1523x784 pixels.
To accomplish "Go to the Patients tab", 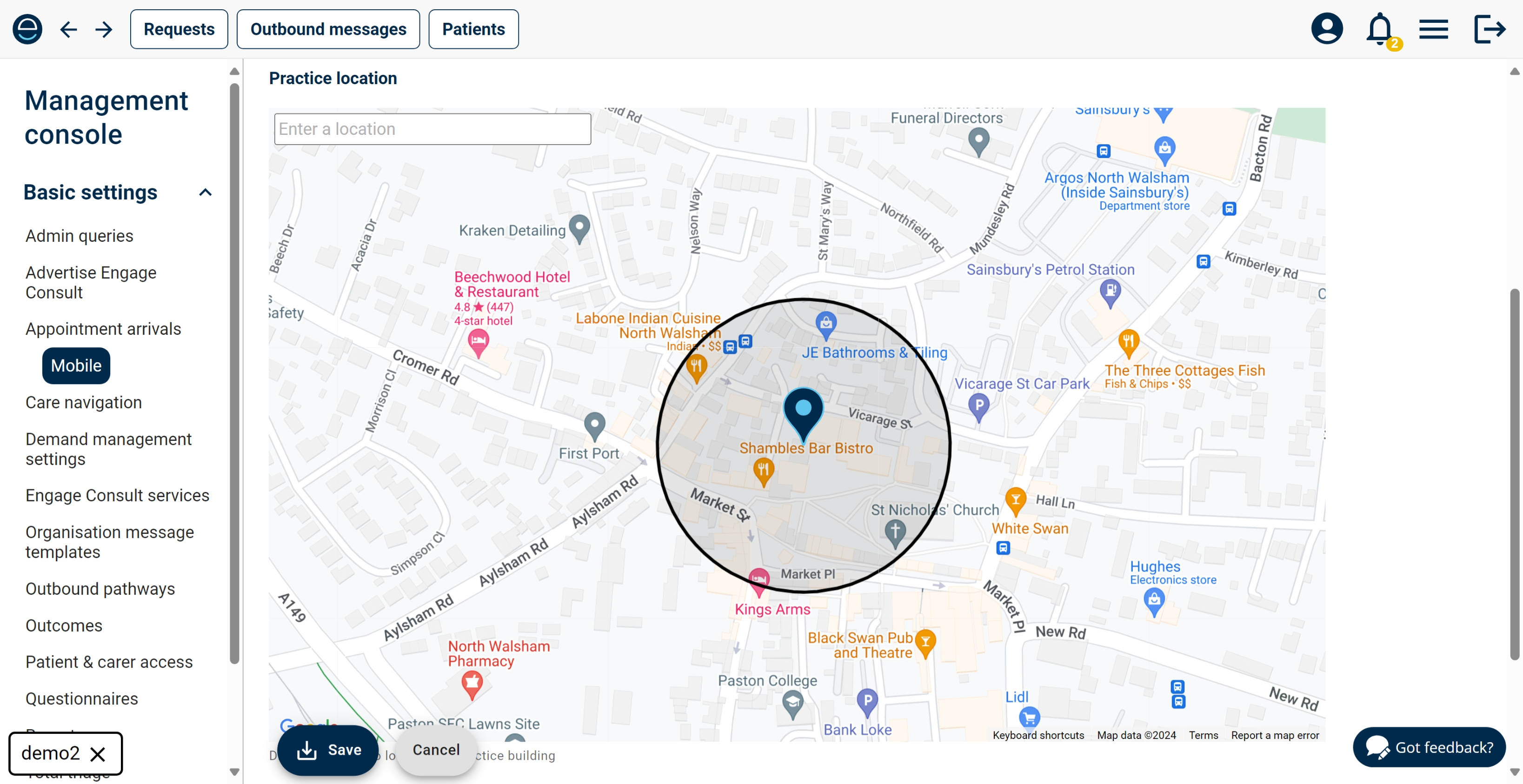I will (x=473, y=29).
